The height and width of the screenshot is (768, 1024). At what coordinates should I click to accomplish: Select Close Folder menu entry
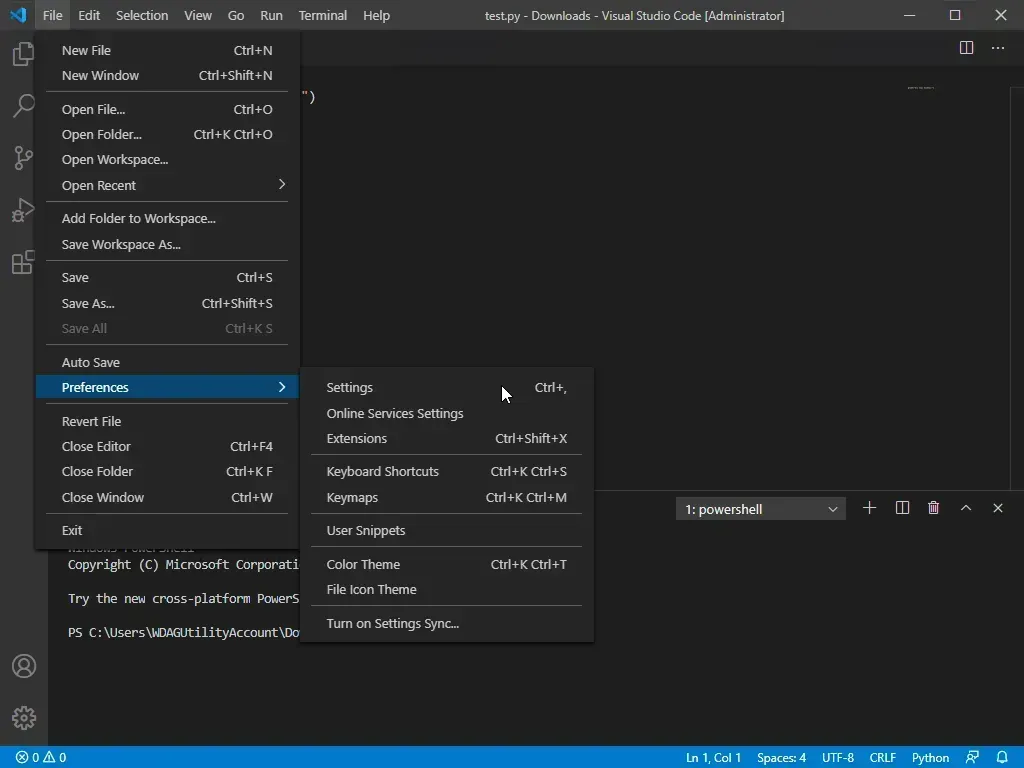pyautogui.click(x=167, y=472)
